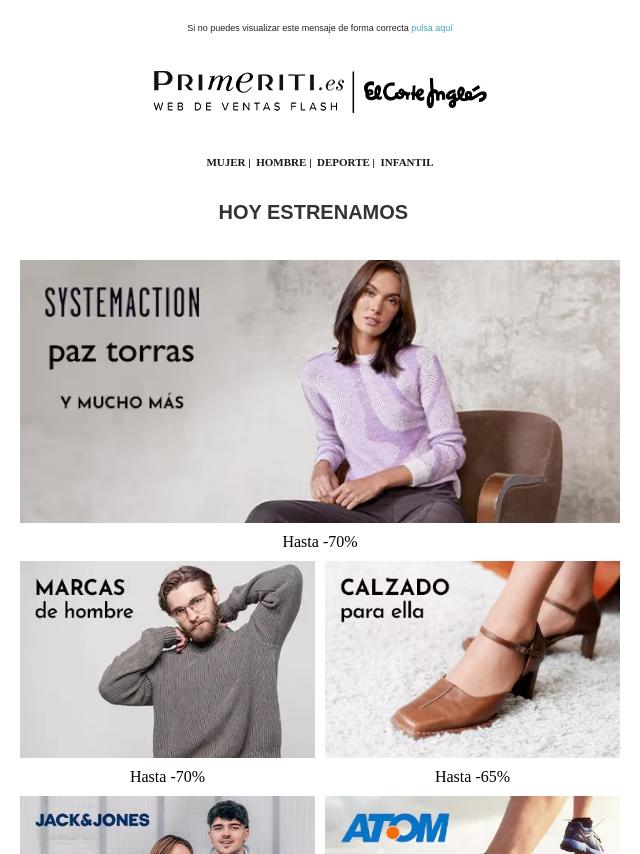The height and width of the screenshot is (854, 640).
Task: Open the 'pulsa aquí' link
Action: point(431,28)
